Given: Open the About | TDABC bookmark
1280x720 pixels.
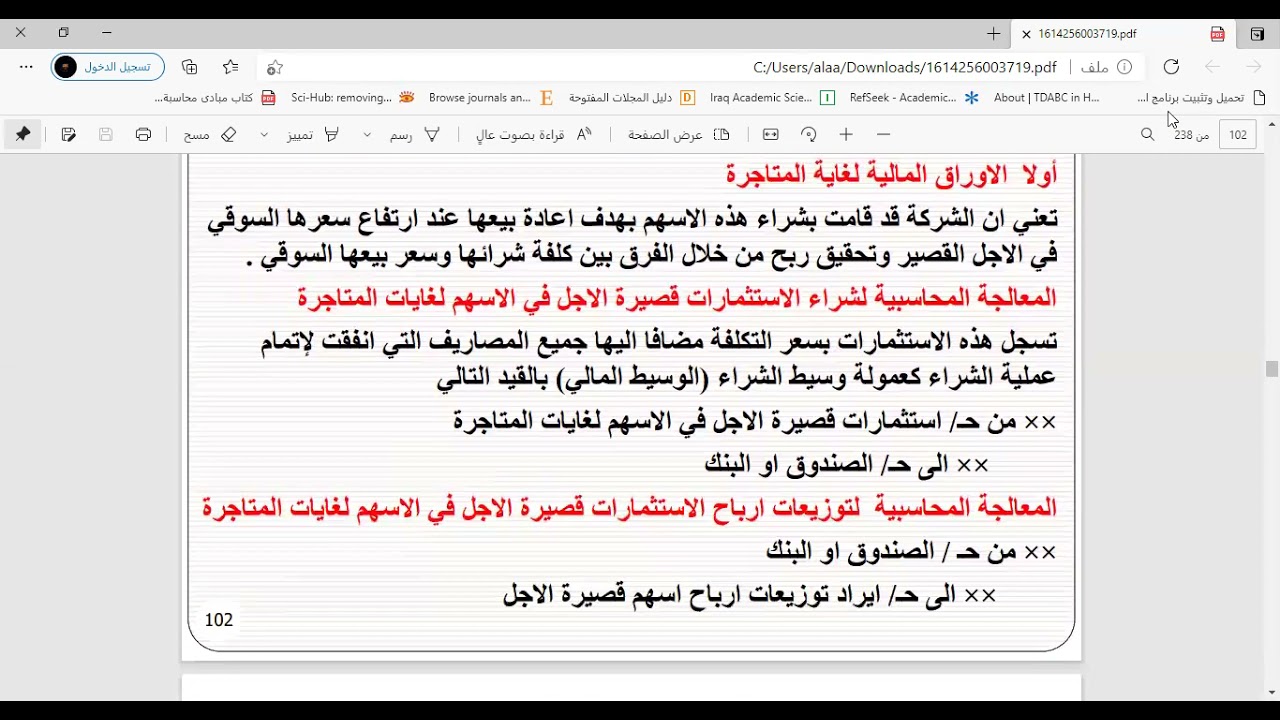Looking at the screenshot, I should pos(1046,98).
